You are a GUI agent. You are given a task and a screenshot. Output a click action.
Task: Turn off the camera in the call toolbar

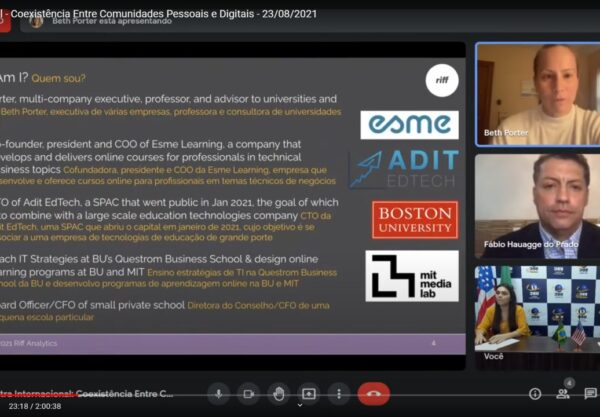248,394
